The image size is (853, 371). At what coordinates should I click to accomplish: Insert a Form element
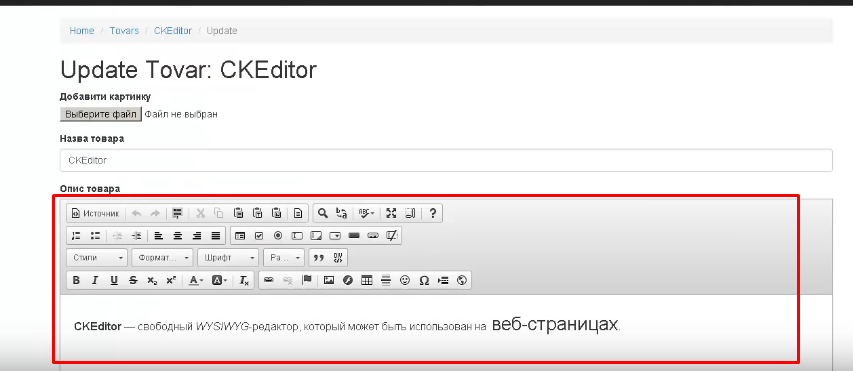[x=240, y=236]
